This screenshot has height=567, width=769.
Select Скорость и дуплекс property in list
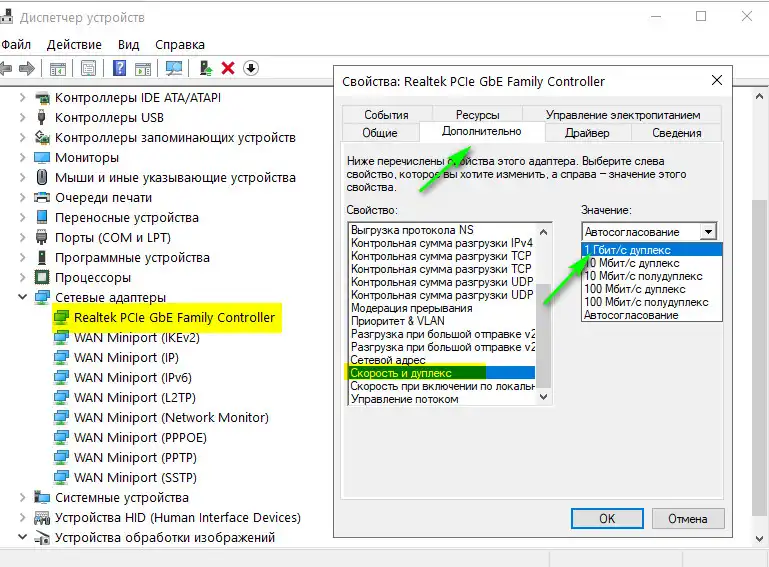point(401,373)
